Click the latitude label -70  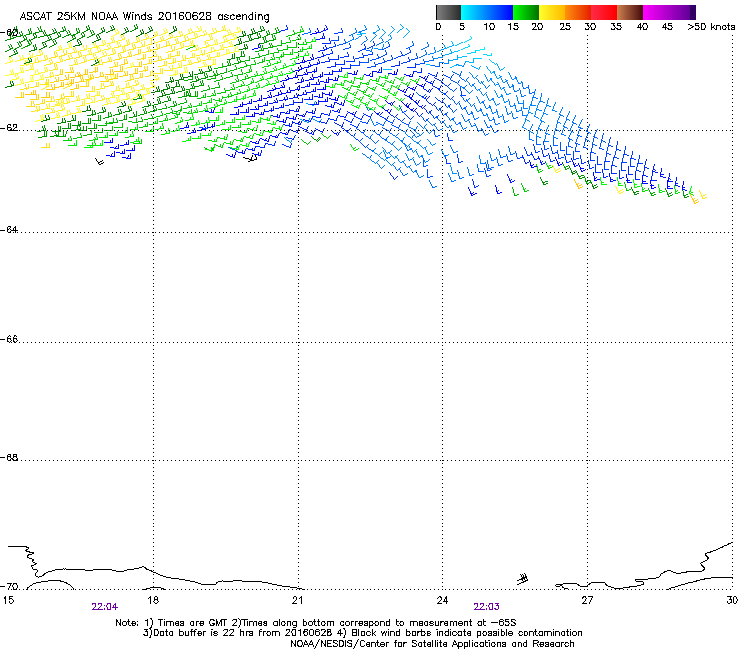[x=9, y=587]
